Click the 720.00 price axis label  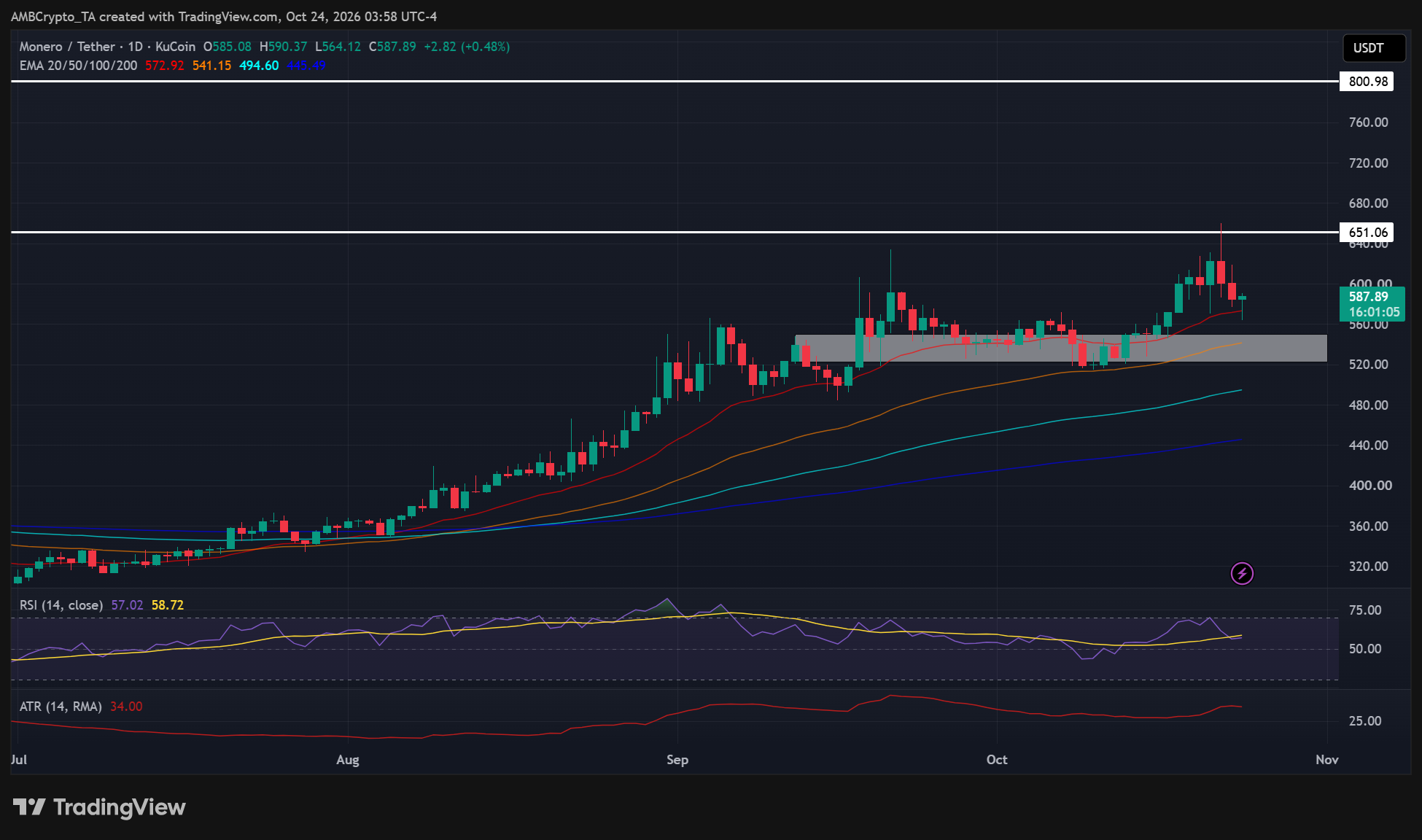point(1369,163)
